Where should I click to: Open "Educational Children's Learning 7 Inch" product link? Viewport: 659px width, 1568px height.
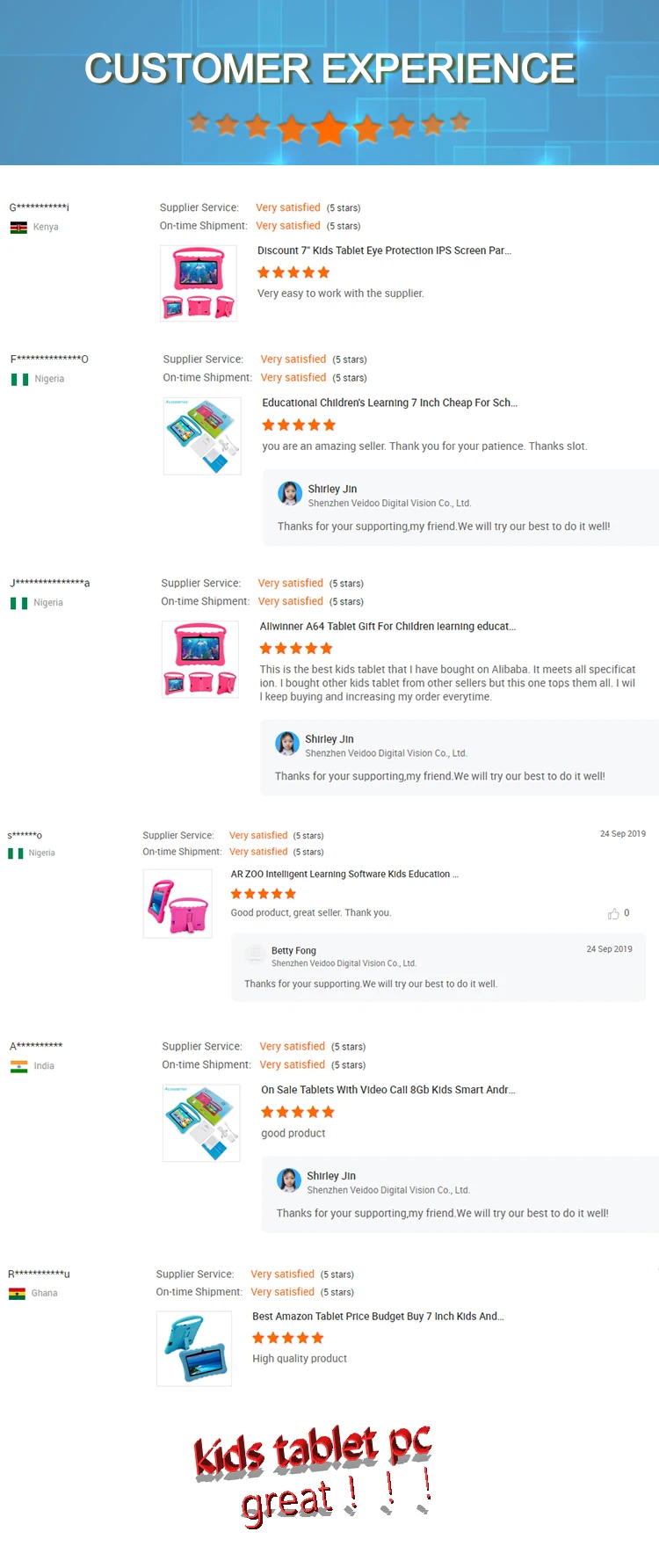[389, 403]
